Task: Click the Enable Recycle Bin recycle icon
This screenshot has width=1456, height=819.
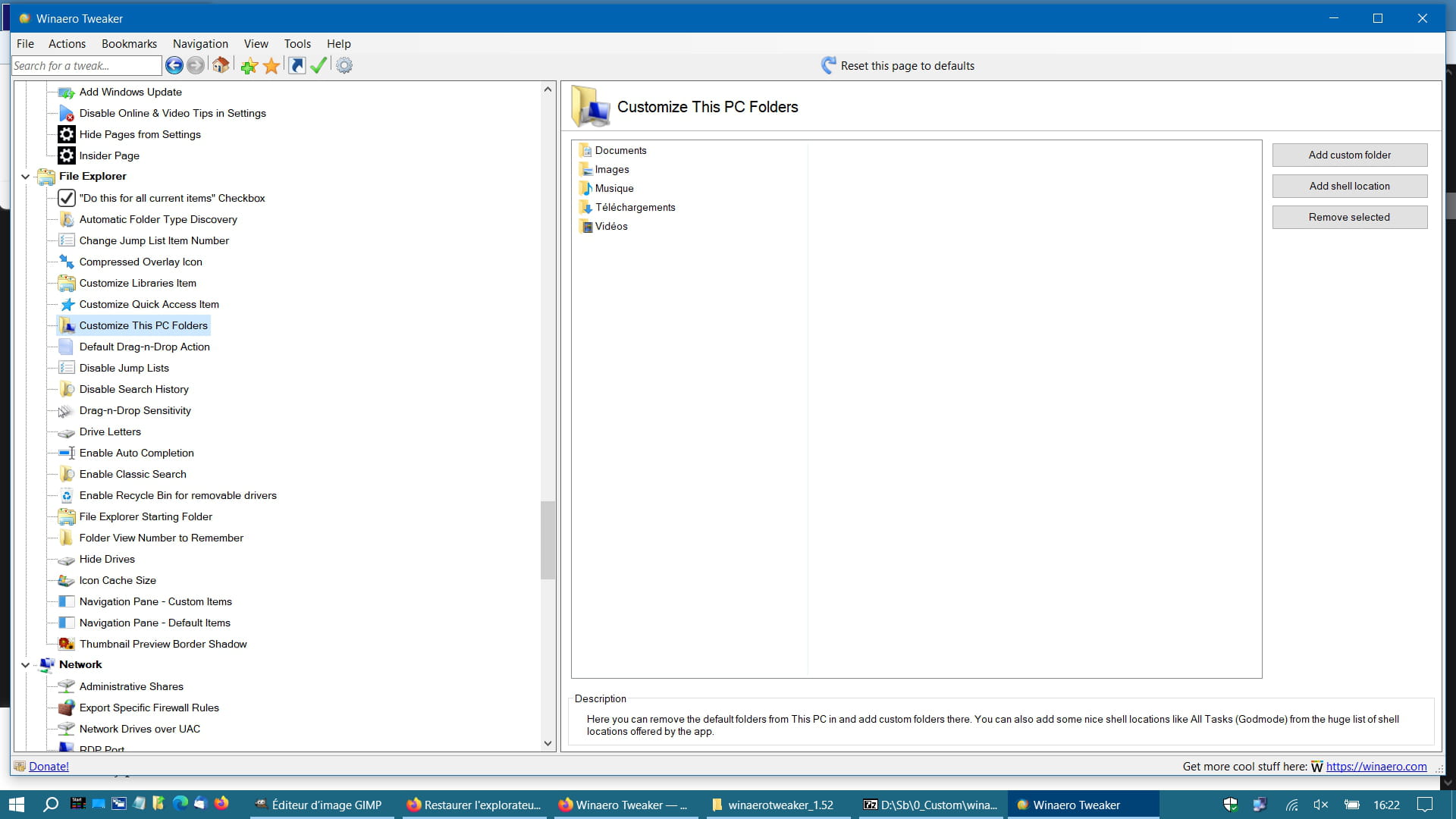Action: click(x=67, y=495)
